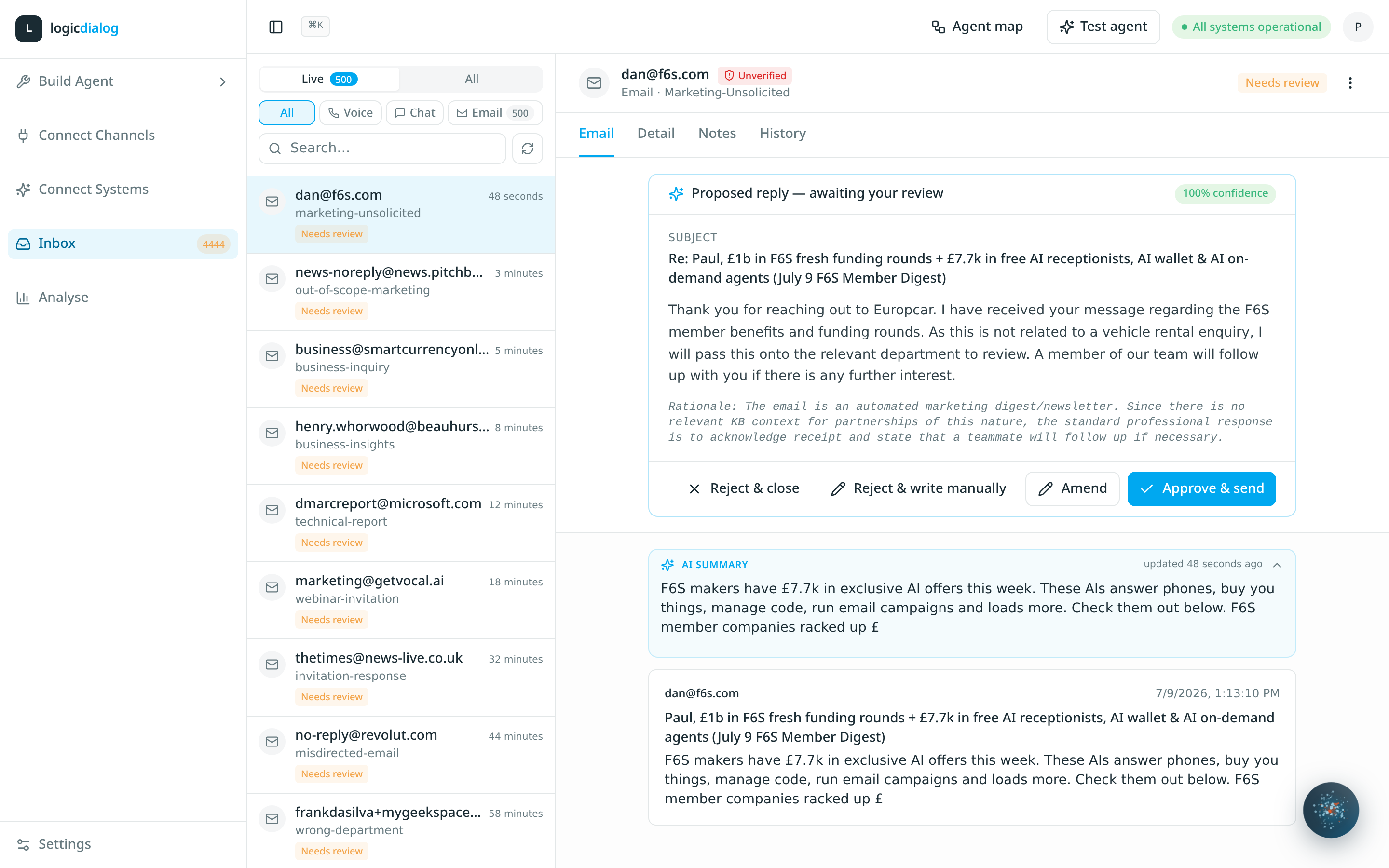Image resolution: width=1389 pixels, height=868 pixels.
Task: Open the news-noreply pitchbook conversation
Action: [x=401, y=292]
